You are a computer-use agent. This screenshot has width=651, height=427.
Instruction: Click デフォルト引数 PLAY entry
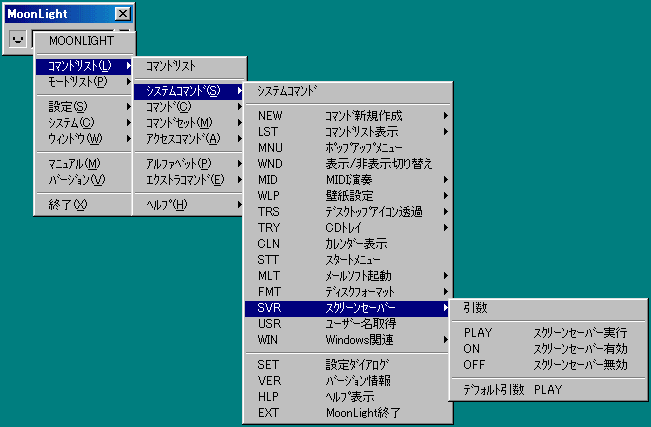coord(548,390)
